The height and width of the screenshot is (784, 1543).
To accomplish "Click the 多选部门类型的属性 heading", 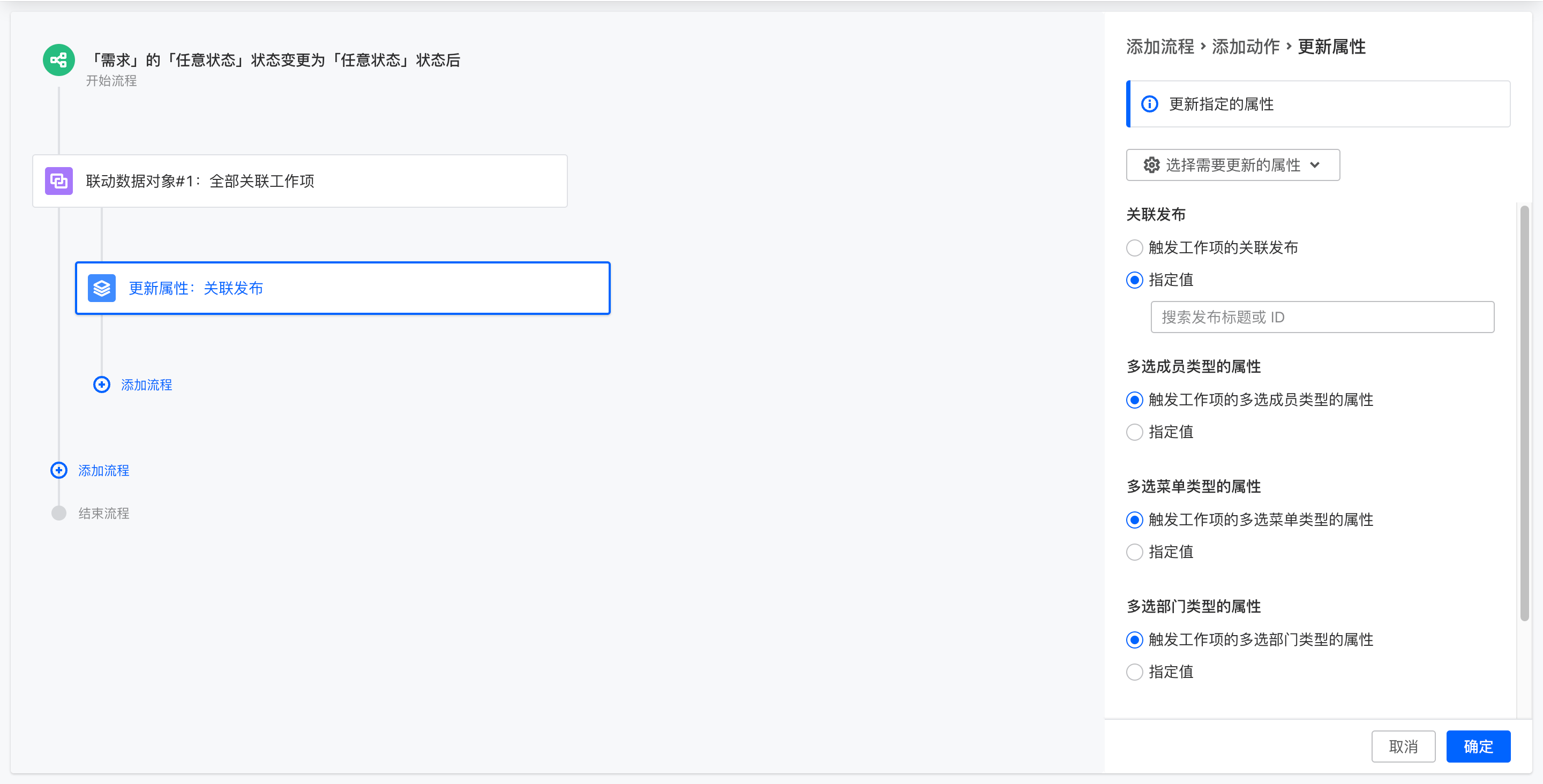I will pos(1193,607).
